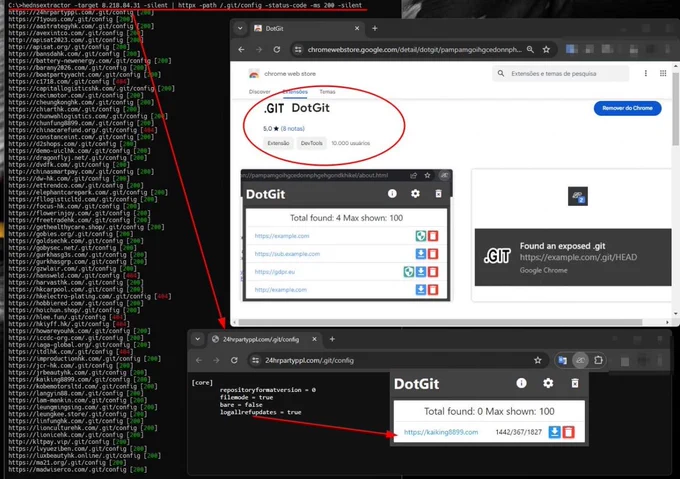
Task: Open the (8 notas) ratings link
Action: [x=293, y=129]
